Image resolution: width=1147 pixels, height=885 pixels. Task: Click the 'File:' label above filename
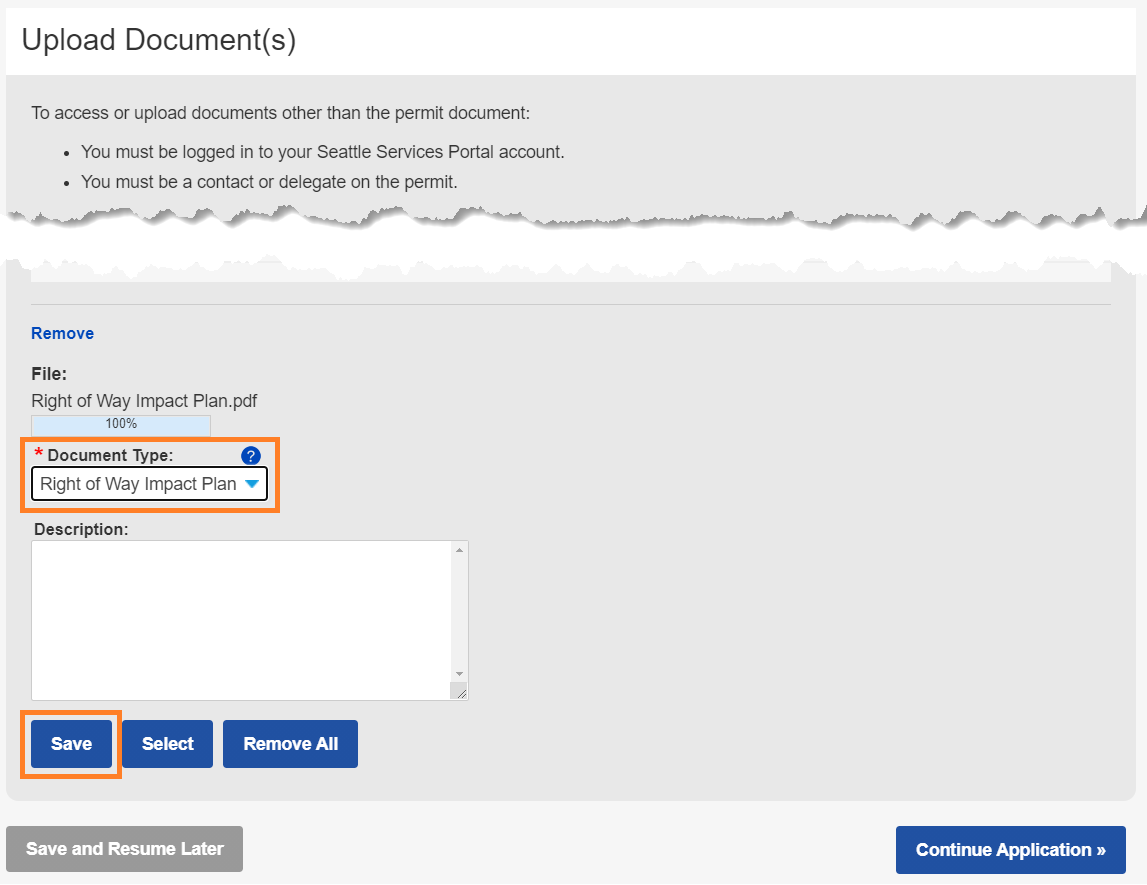49,374
